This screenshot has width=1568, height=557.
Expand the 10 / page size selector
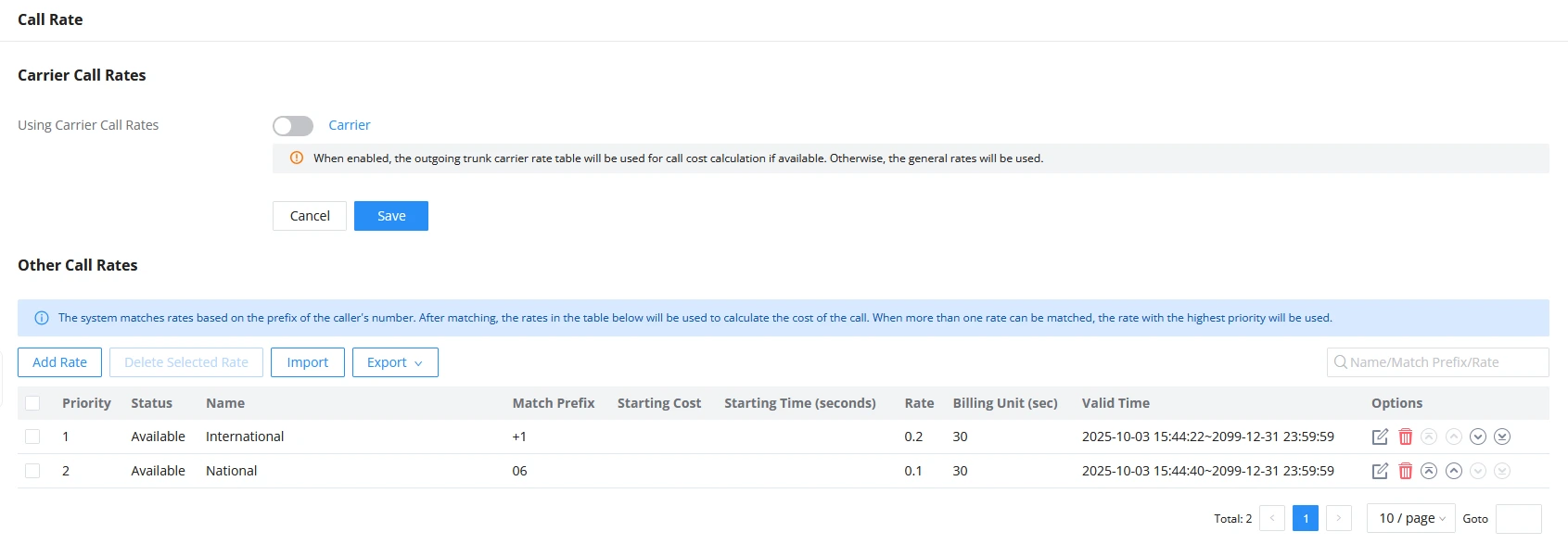[x=1411, y=518]
